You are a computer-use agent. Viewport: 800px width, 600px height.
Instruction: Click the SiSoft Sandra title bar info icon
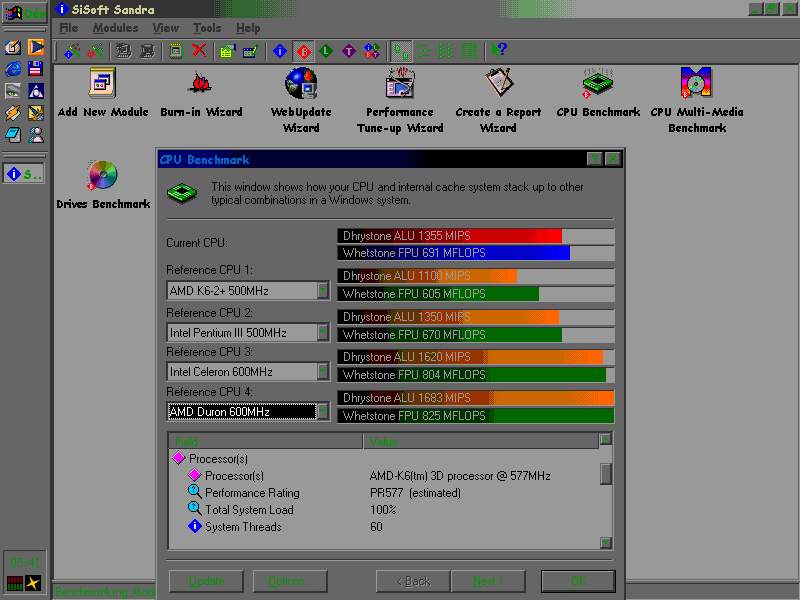[x=61, y=9]
